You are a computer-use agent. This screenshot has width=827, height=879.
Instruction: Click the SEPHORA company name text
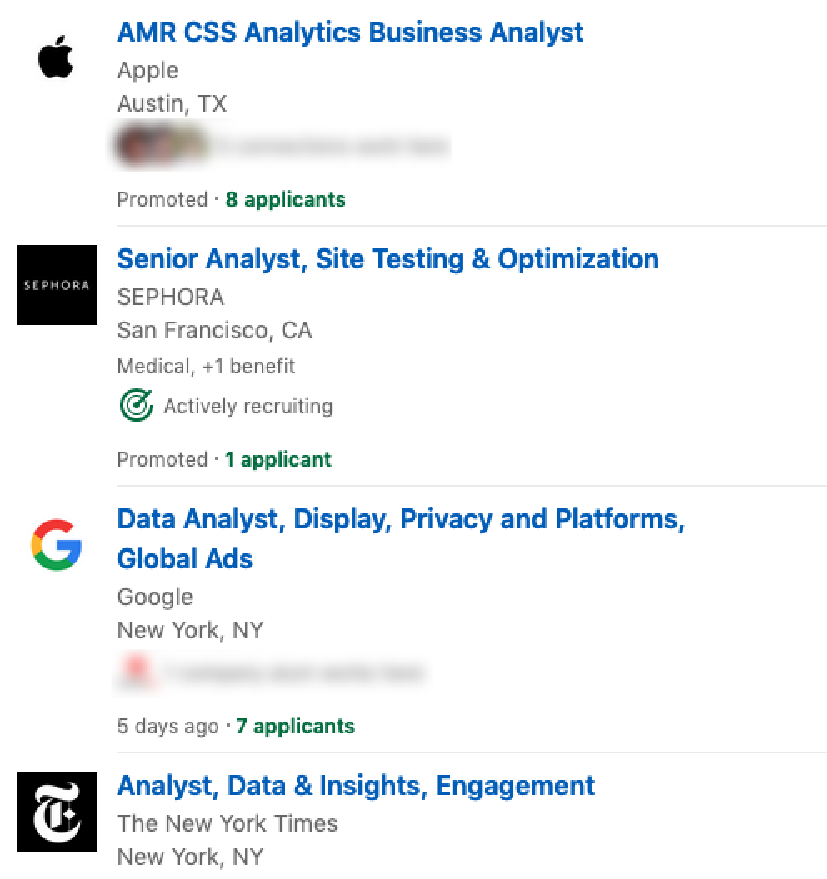(170, 297)
